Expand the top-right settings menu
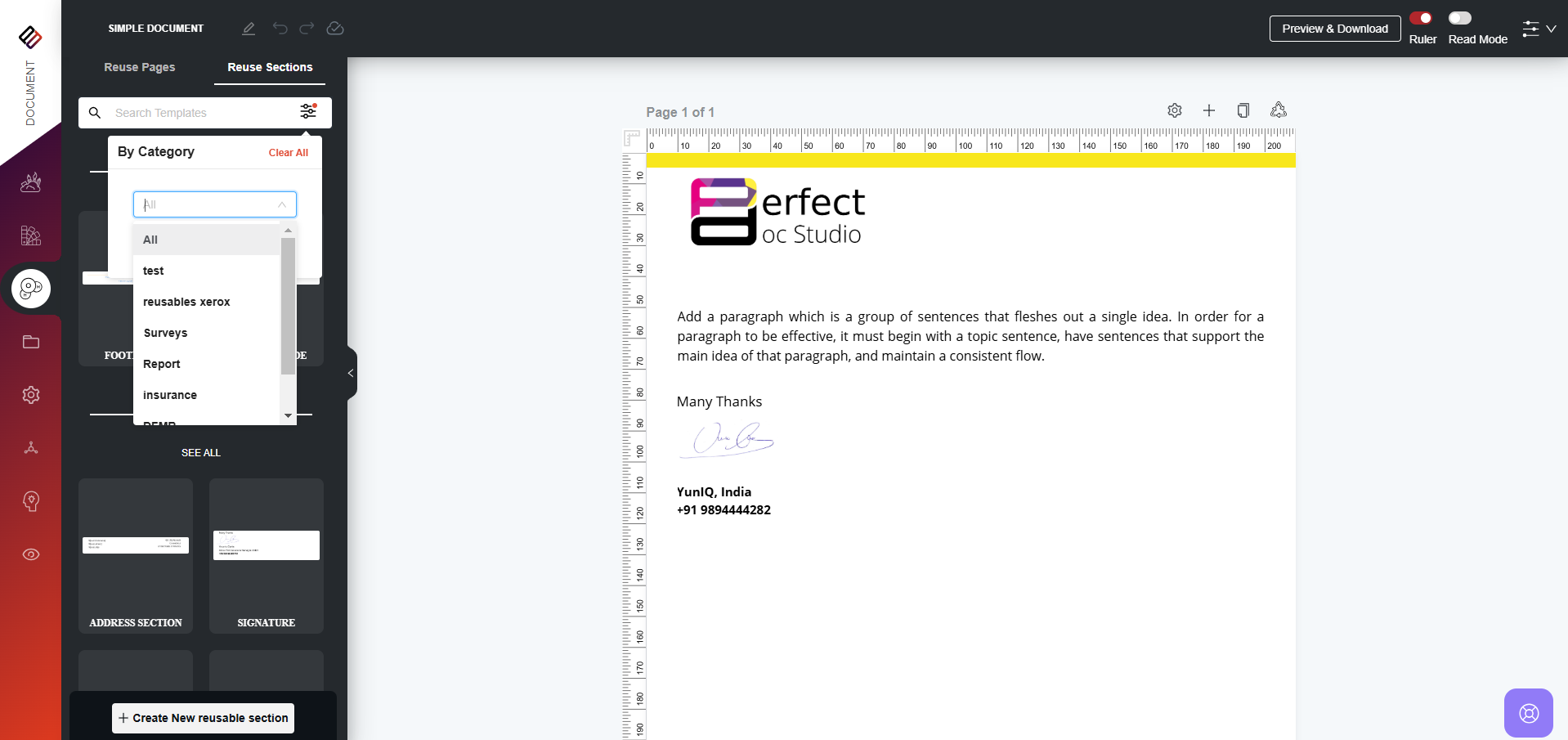Screen dimensions: 1568x740 click(x=1538, y=29)
